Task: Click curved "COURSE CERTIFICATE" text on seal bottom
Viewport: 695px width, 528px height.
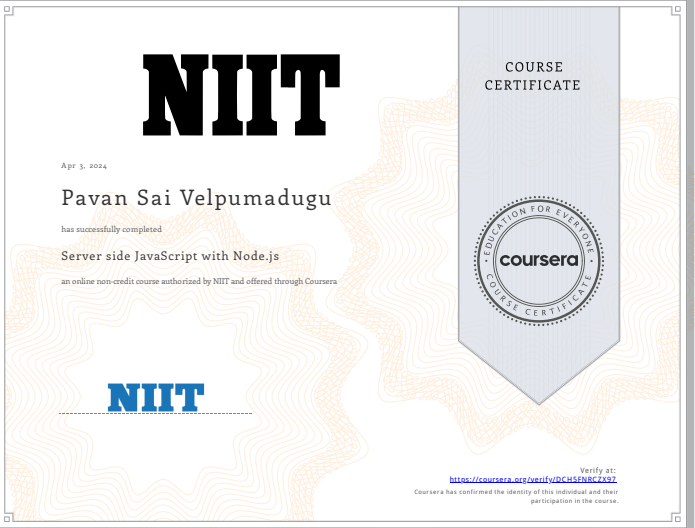Action: pos(539,304)
